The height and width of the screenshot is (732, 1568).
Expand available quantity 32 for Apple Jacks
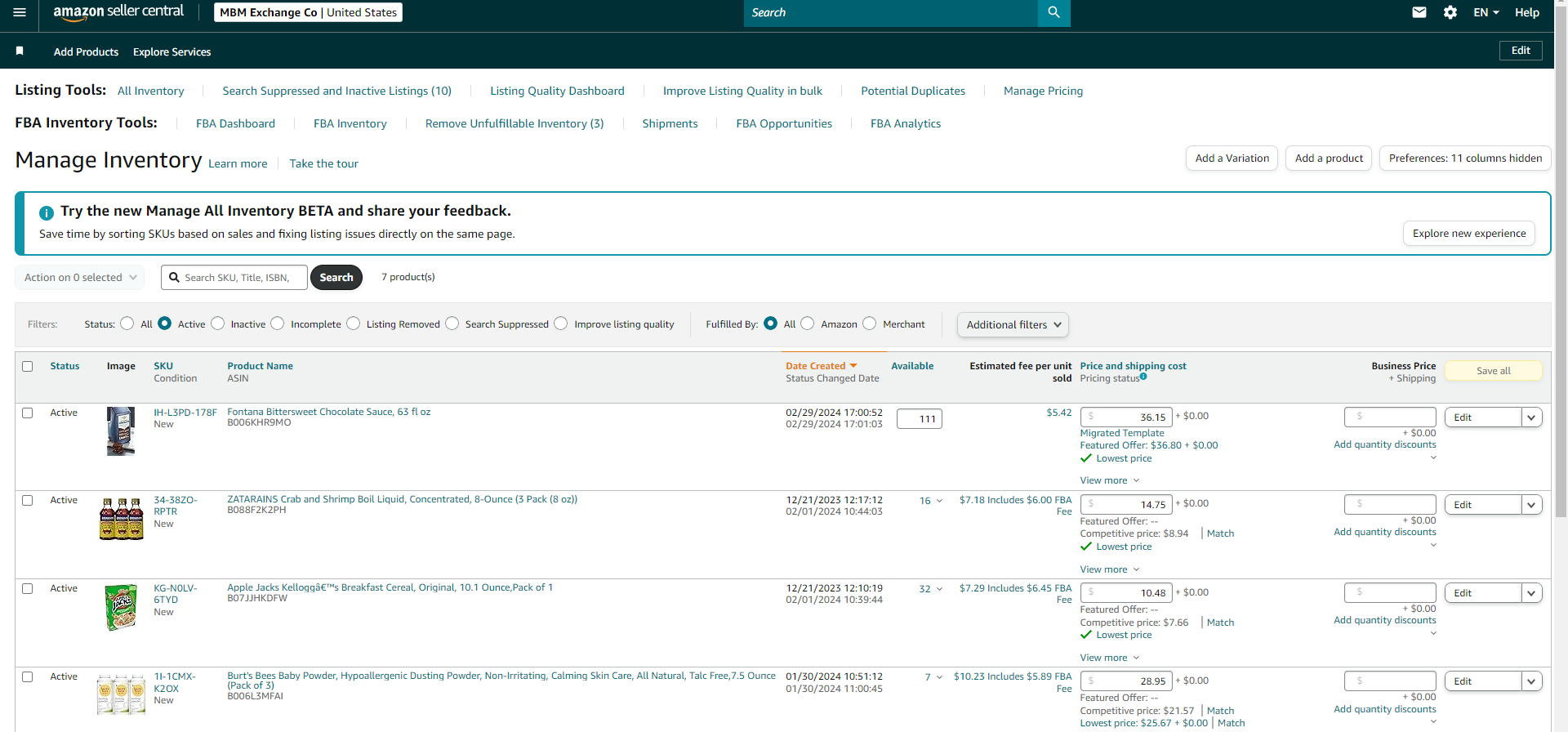pos(931,589)
